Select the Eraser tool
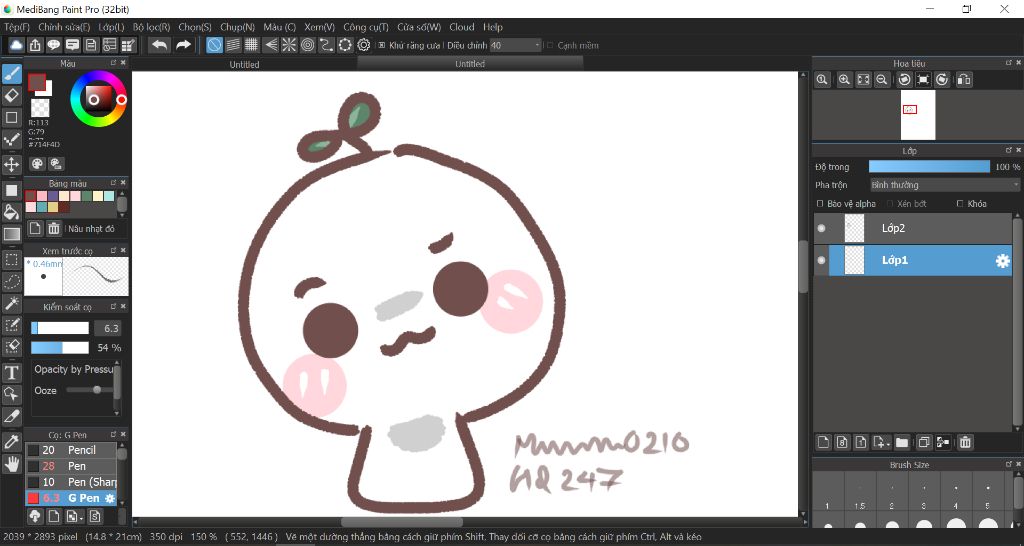 tap(12, 96)
